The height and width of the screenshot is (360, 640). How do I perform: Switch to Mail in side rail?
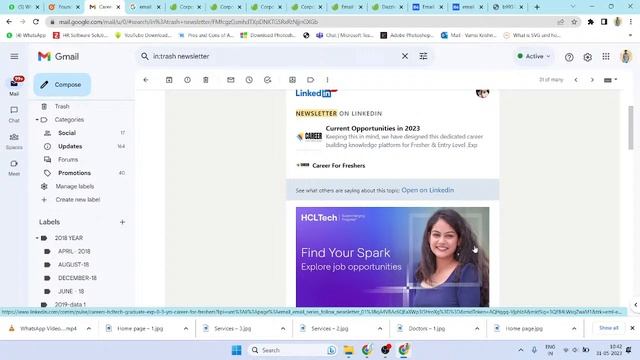[14, 87]
